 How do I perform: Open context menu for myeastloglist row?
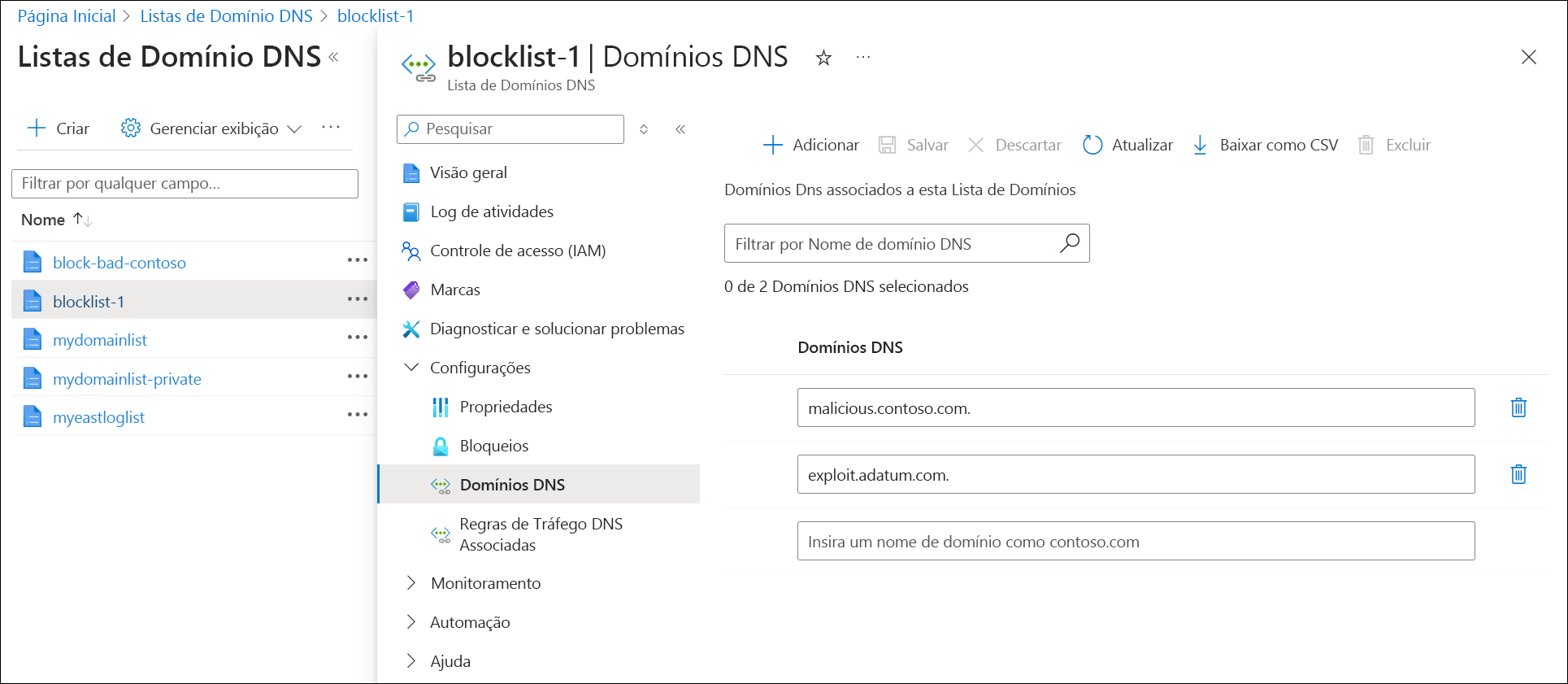[358, 415]
